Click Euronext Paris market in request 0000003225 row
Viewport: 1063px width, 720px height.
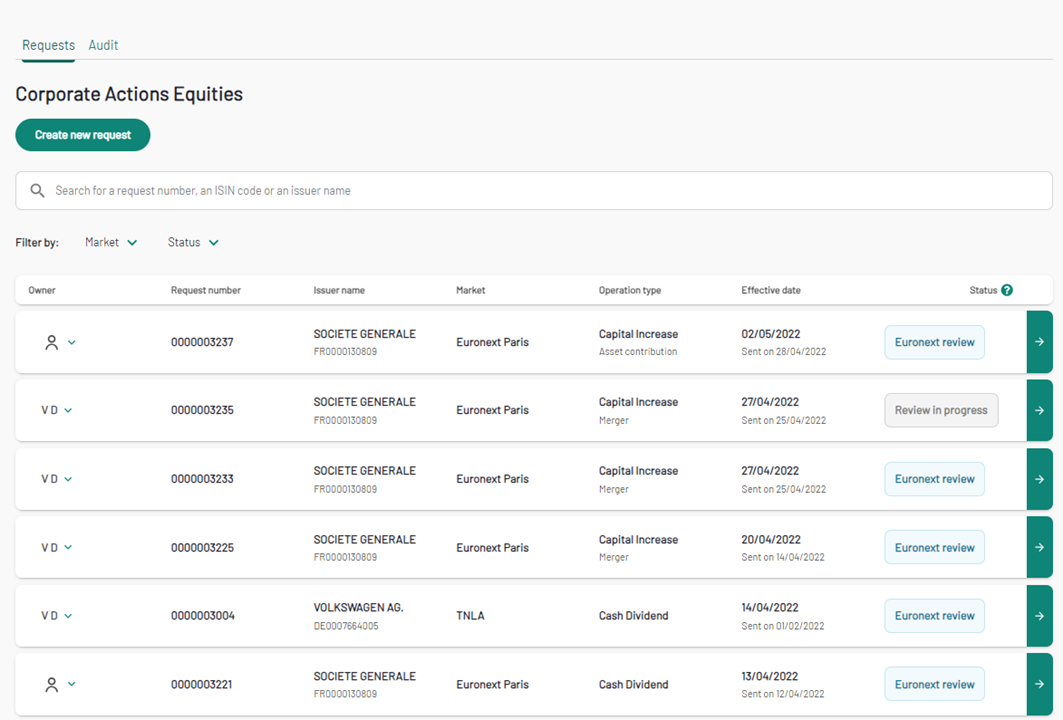[492, 548]
